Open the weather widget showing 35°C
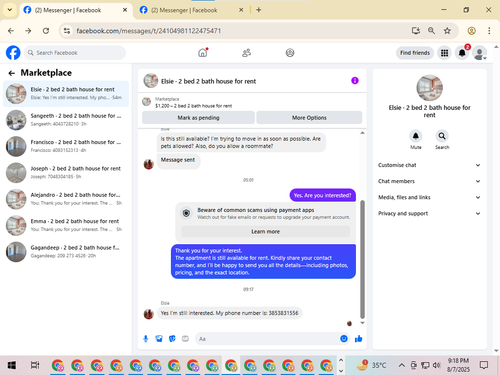This screenshot has height=375, width=500. click(x=371, y=365)
